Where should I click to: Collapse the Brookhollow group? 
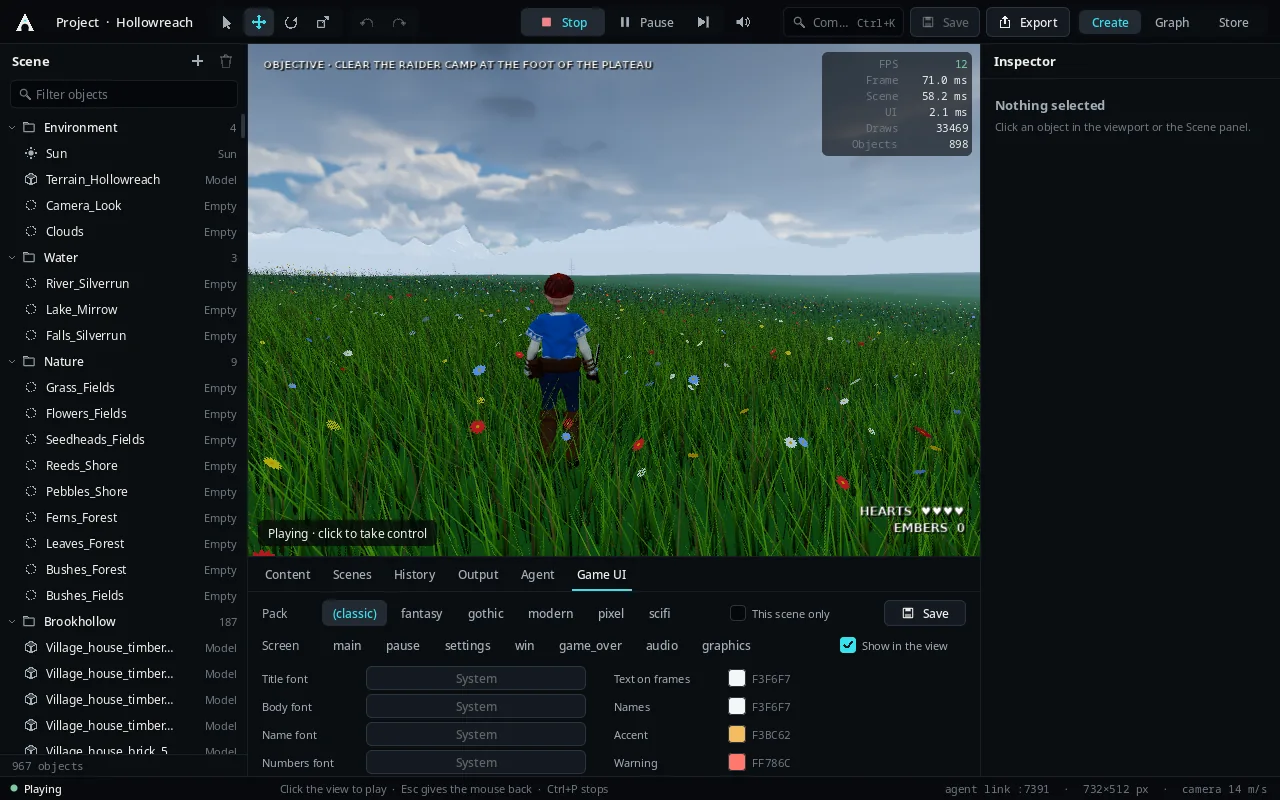point(12,621)
